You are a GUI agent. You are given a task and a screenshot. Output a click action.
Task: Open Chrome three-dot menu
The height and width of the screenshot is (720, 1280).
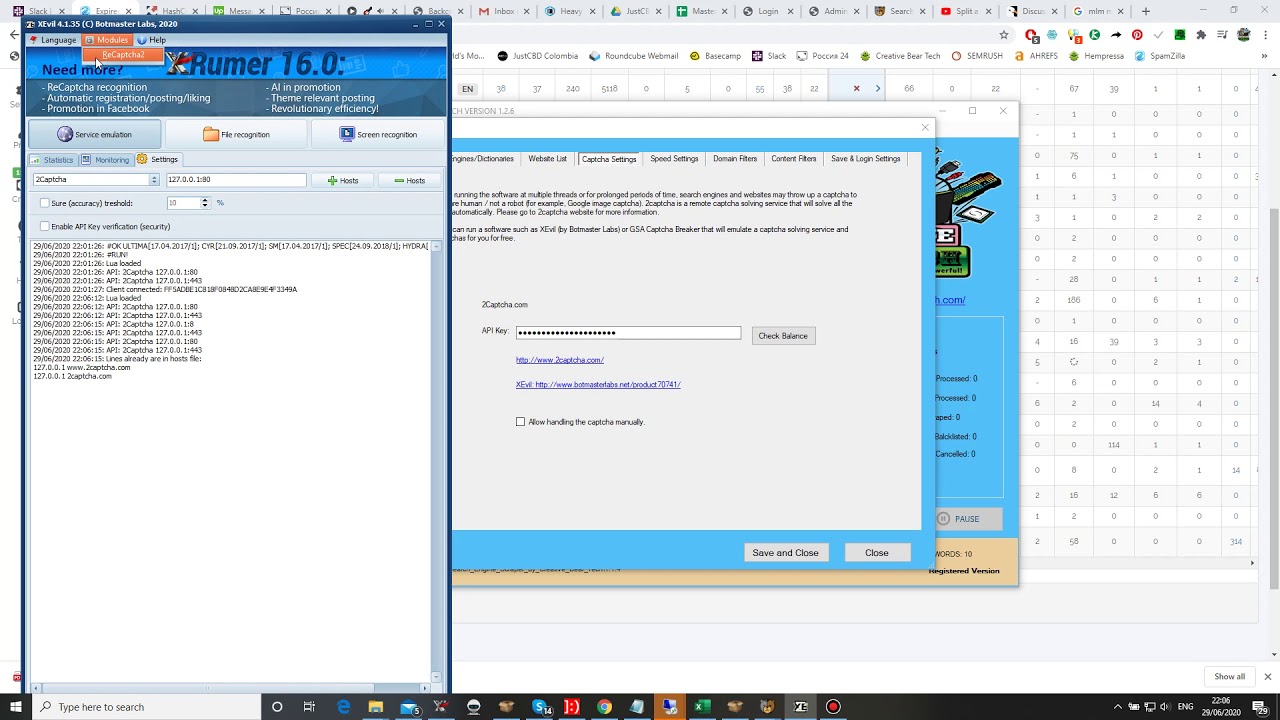[1267, 35]
